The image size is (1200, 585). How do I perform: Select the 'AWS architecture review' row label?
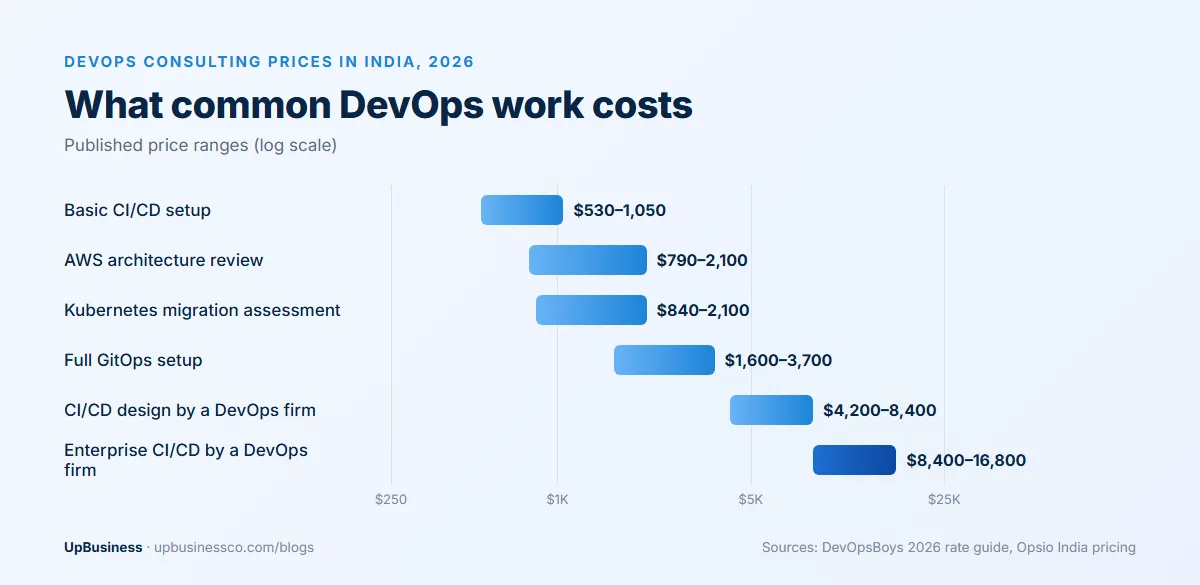coord(163,260)
